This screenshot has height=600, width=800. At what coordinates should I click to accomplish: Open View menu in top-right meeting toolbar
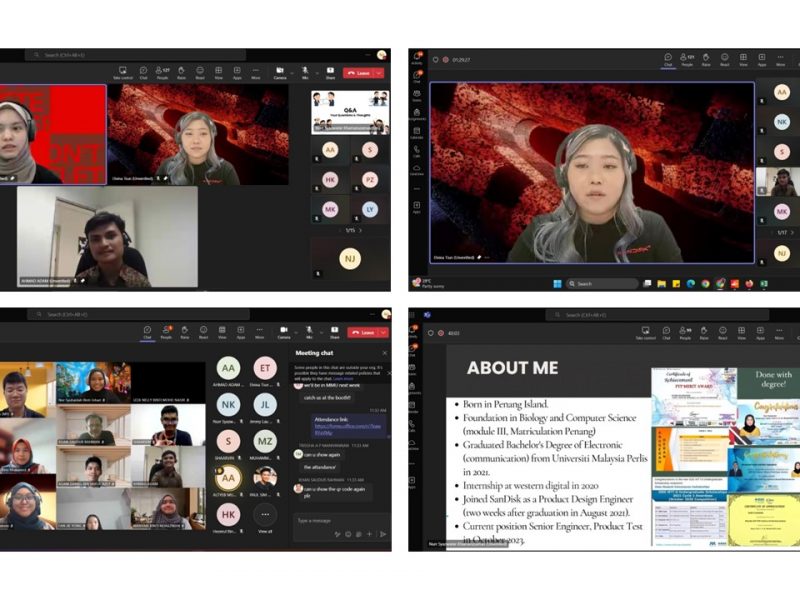click(743, 59)
